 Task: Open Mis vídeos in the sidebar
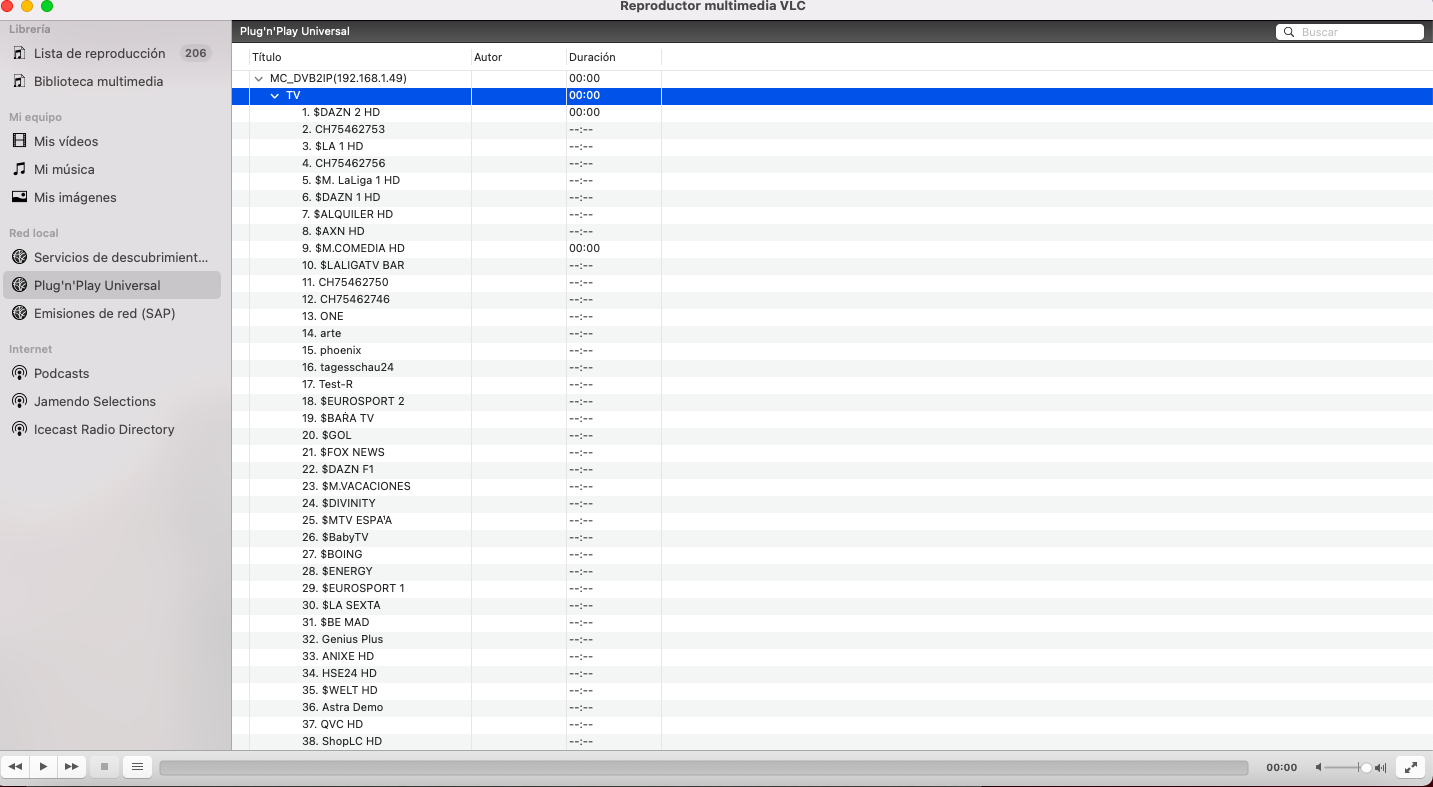[66, 141]
